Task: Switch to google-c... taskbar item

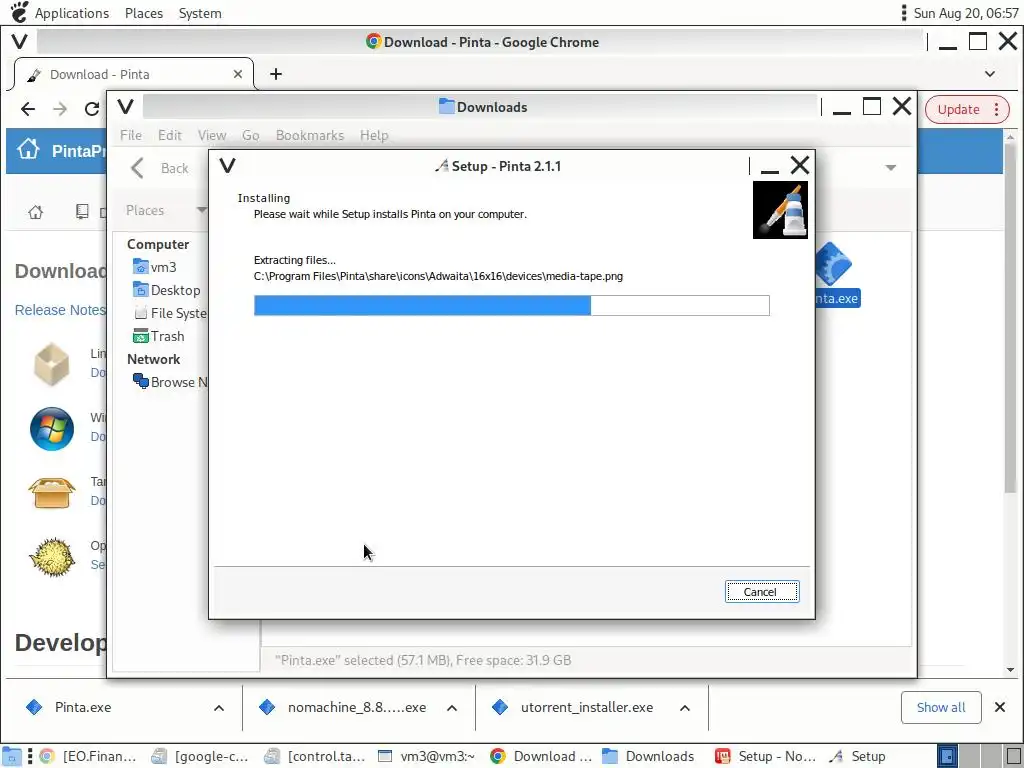Action: coord(200,756)
